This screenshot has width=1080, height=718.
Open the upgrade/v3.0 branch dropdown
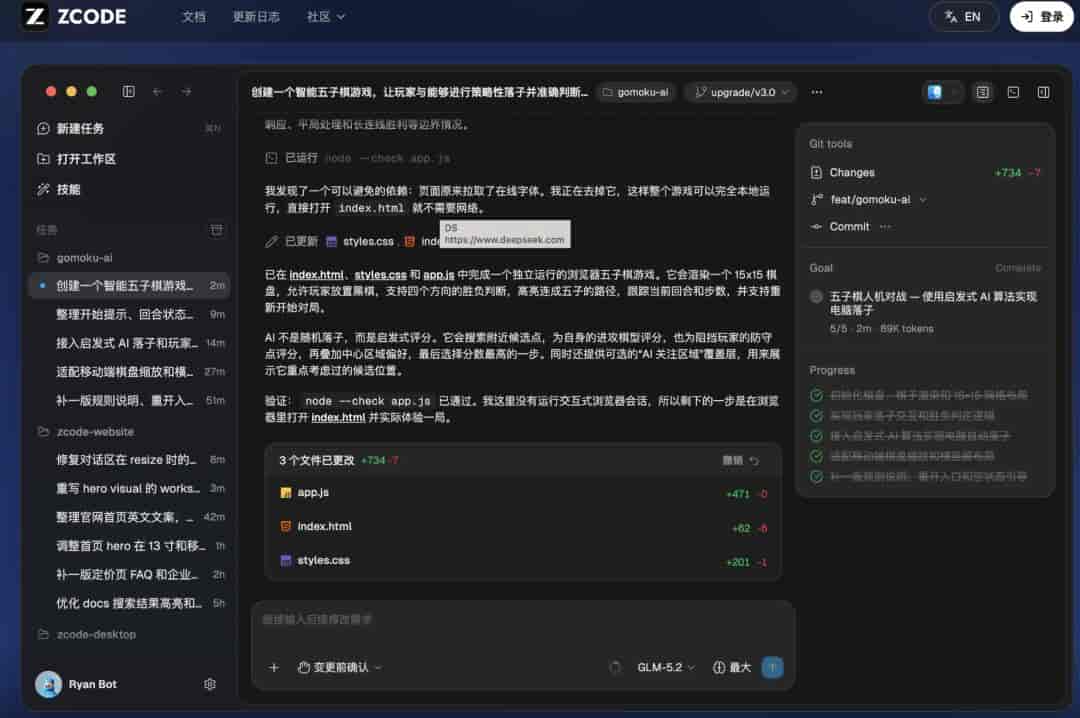click(741, 92)
